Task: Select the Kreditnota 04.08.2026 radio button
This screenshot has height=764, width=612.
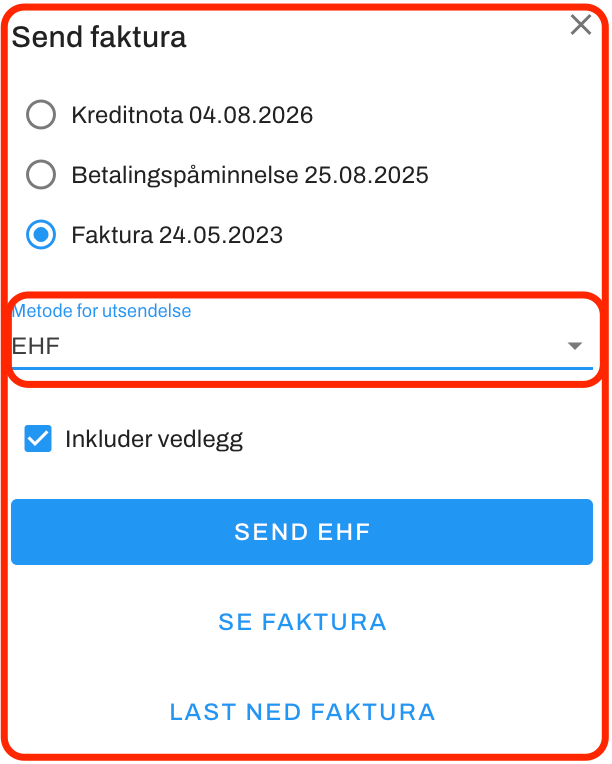Action: pyautogui.click(x=41, y=115)
